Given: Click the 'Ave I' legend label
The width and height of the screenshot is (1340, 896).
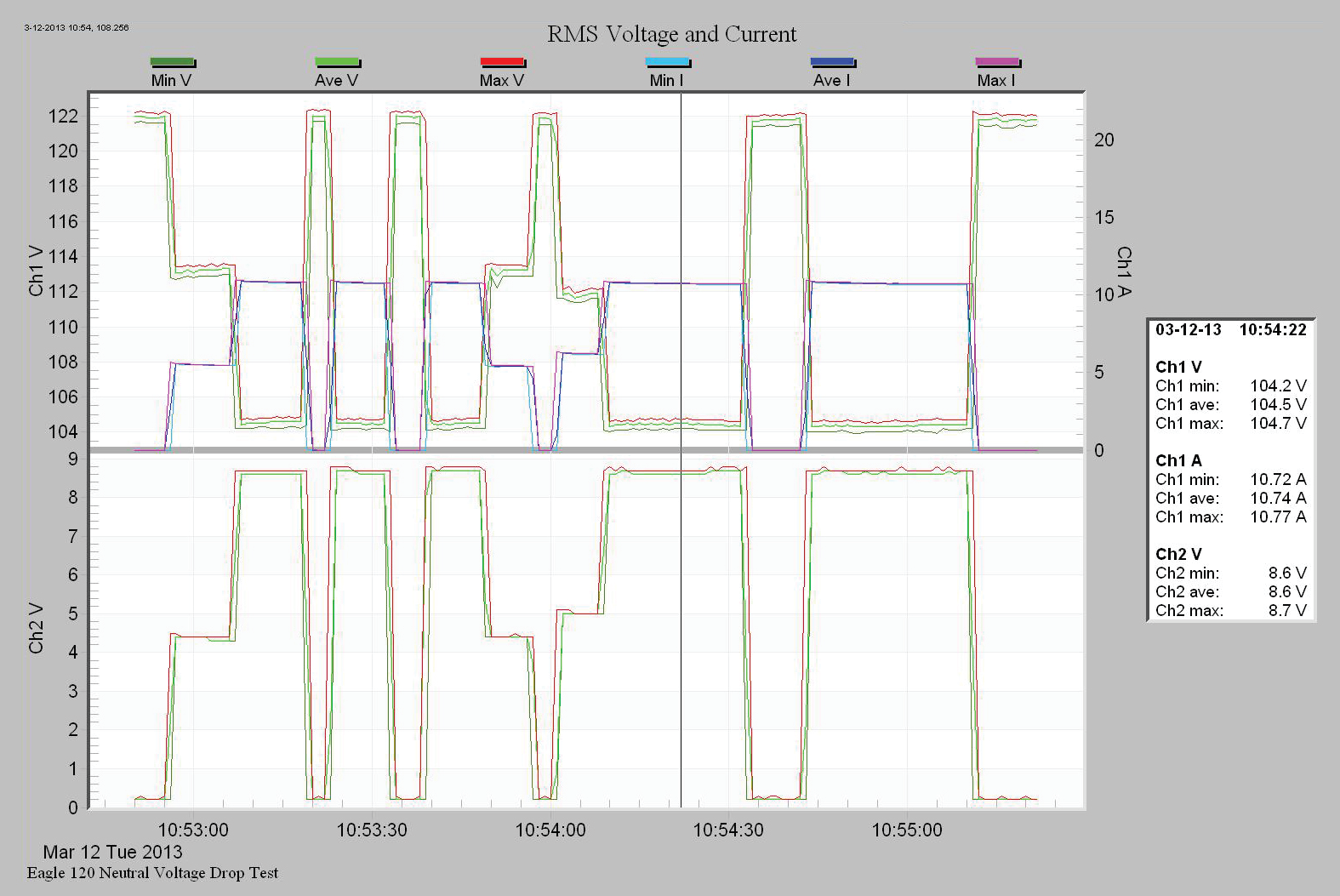Looking at the screenshot, I should 831,80.
